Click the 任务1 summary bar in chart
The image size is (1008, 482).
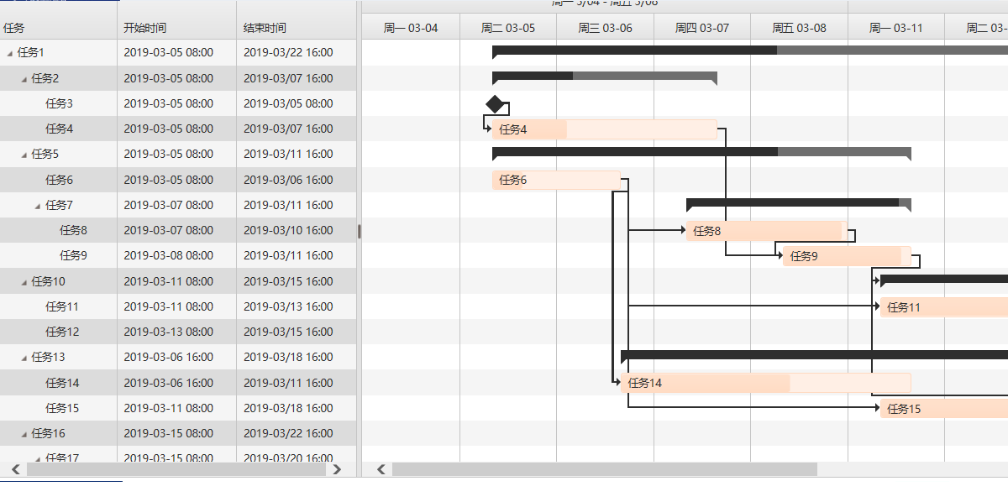pyautogui.click(x=750, y=50)
